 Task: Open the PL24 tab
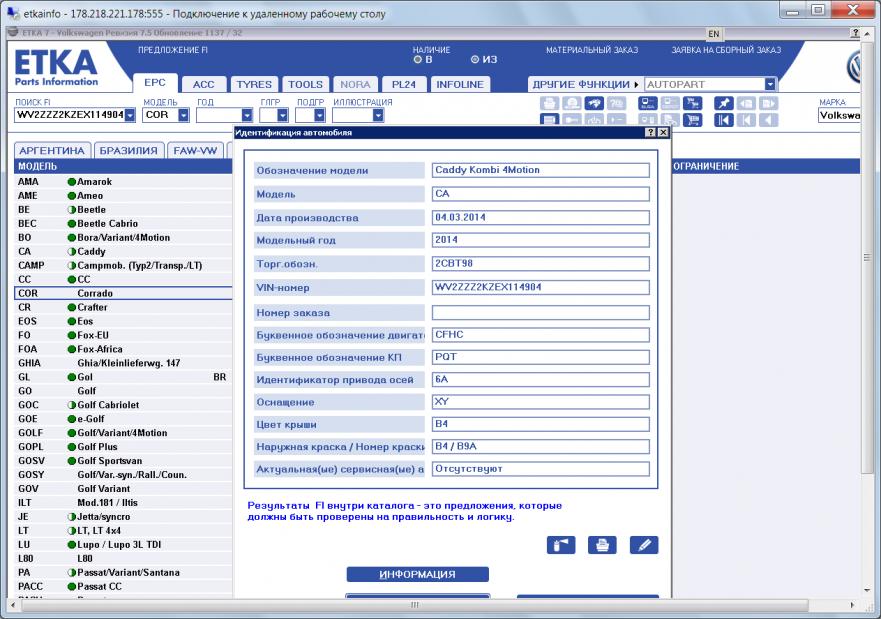click(403, 84)
